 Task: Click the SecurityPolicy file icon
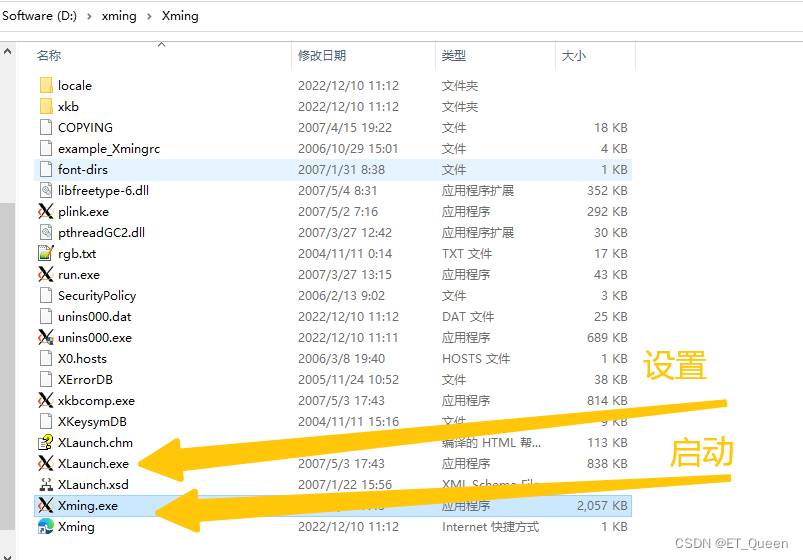click(46, 296)
